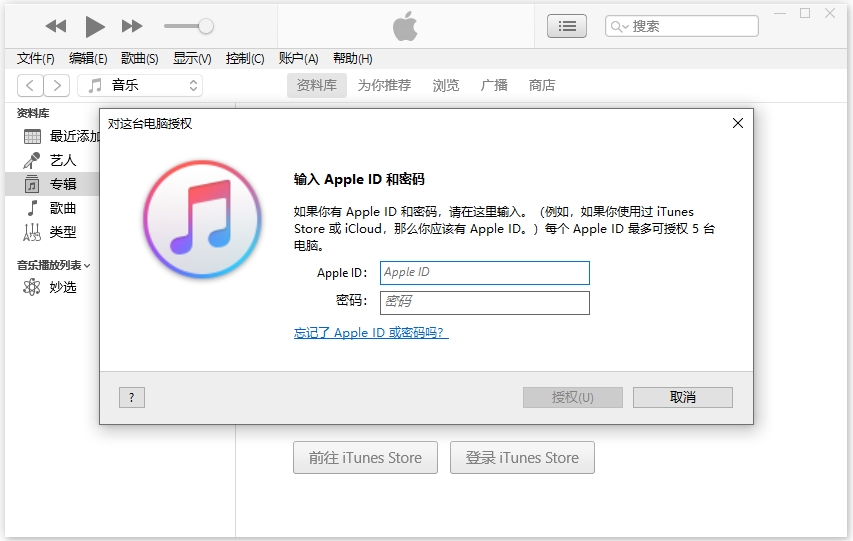Start playback with the play button
This screenshot has height=541, width=853.
(x=95, y=26)
